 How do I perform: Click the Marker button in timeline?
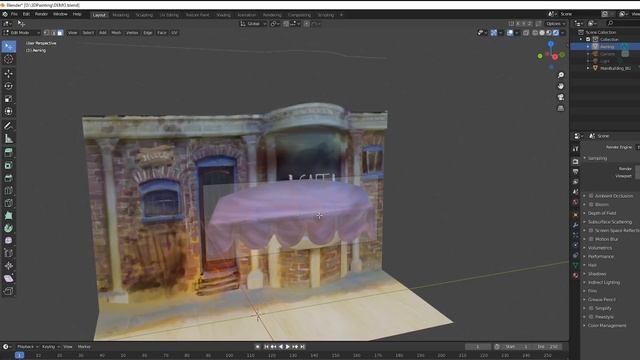click(84, 347)
